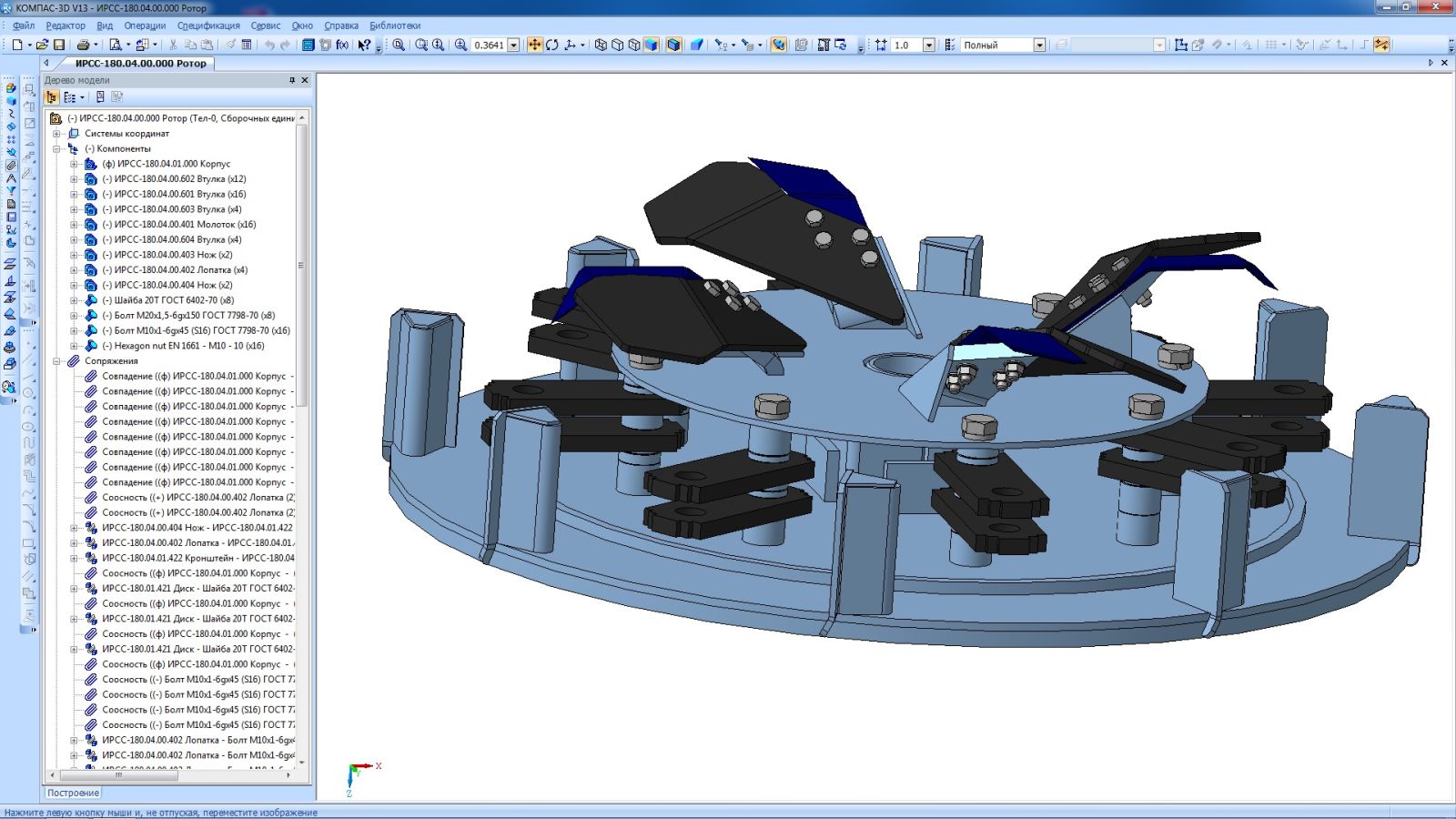Open the Спецификация menu
The width and height of the screenshot is (1456, 819).
(208, 25)
